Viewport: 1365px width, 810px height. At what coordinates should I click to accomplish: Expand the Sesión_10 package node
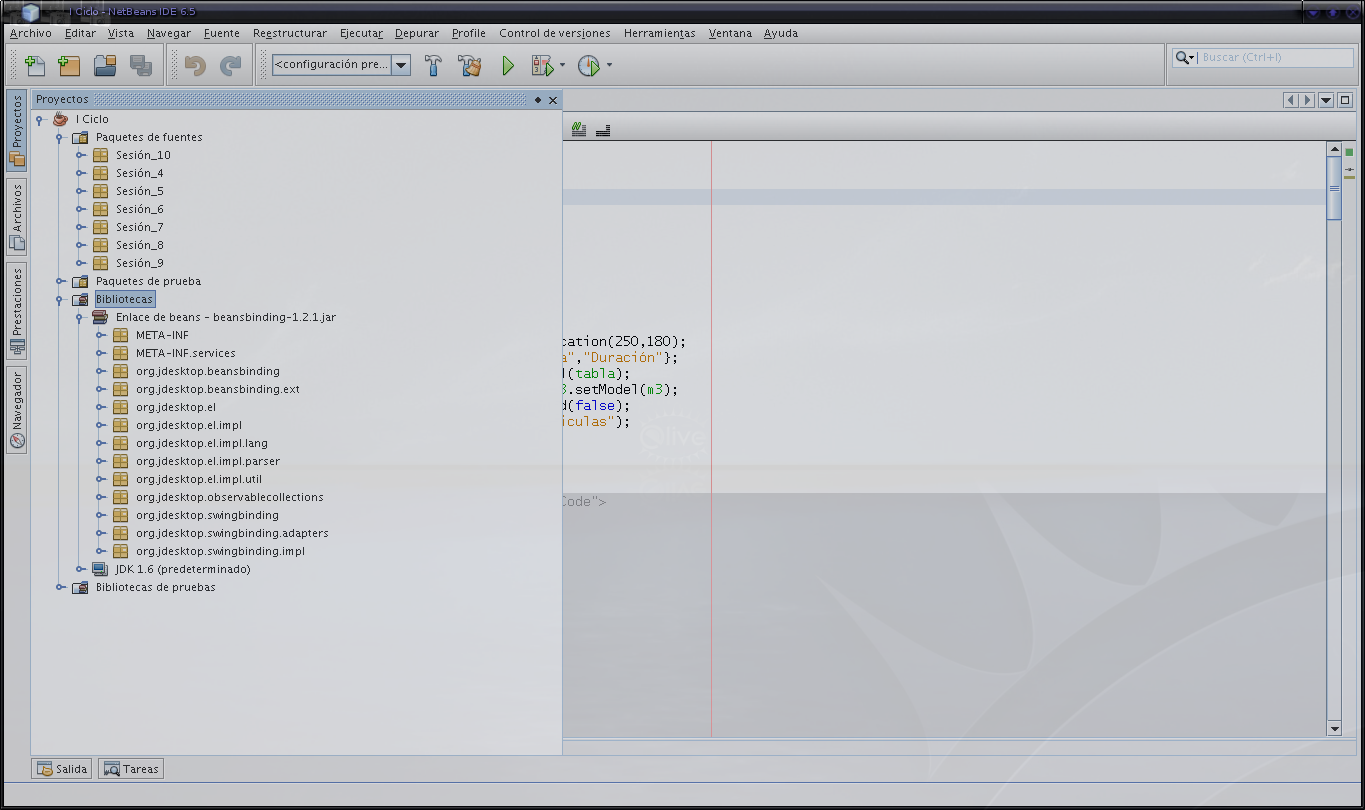[80, 155]
